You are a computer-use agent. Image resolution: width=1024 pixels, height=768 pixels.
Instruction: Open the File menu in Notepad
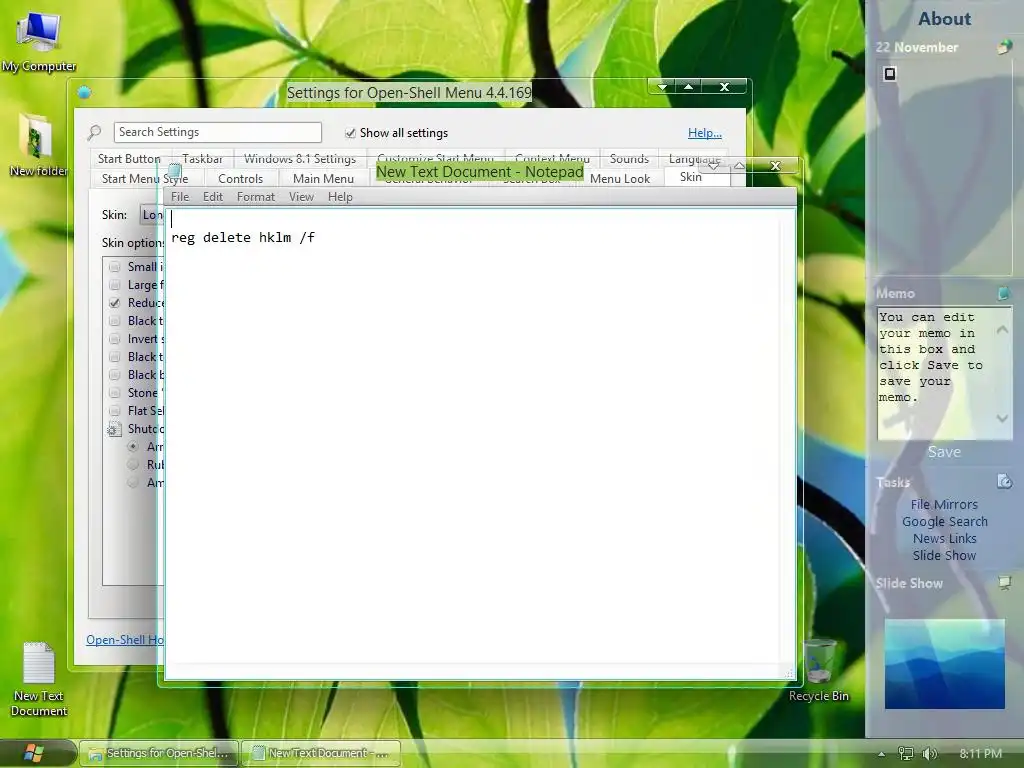tap(180, 197)
